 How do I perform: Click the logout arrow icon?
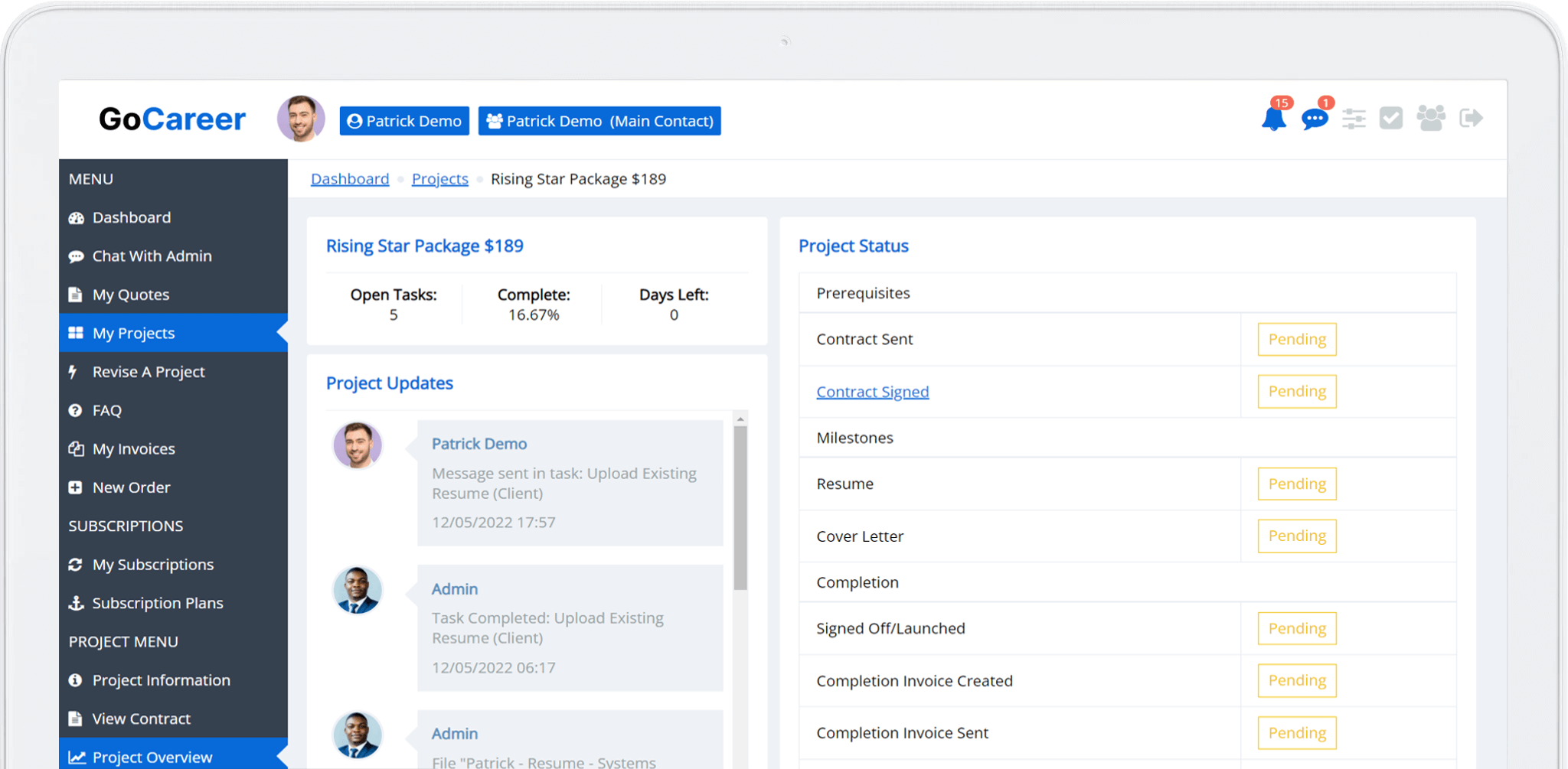[1471, 118]
